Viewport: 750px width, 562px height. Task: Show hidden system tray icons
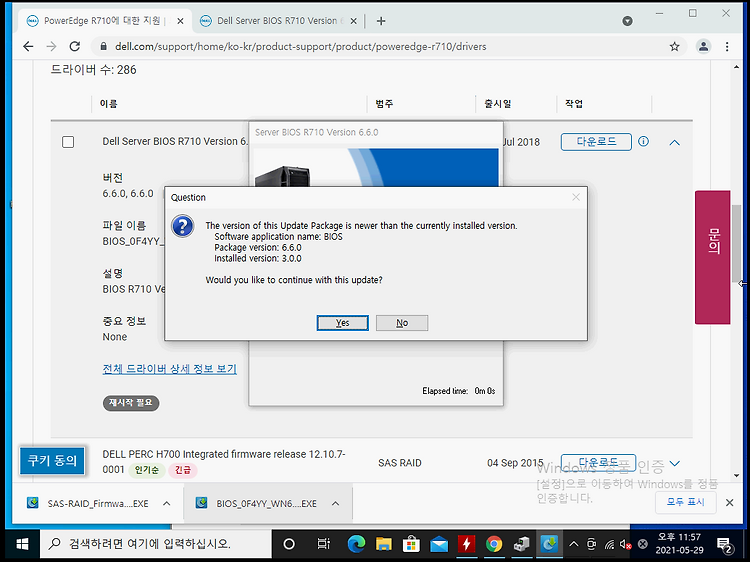[x=574, y=544]
